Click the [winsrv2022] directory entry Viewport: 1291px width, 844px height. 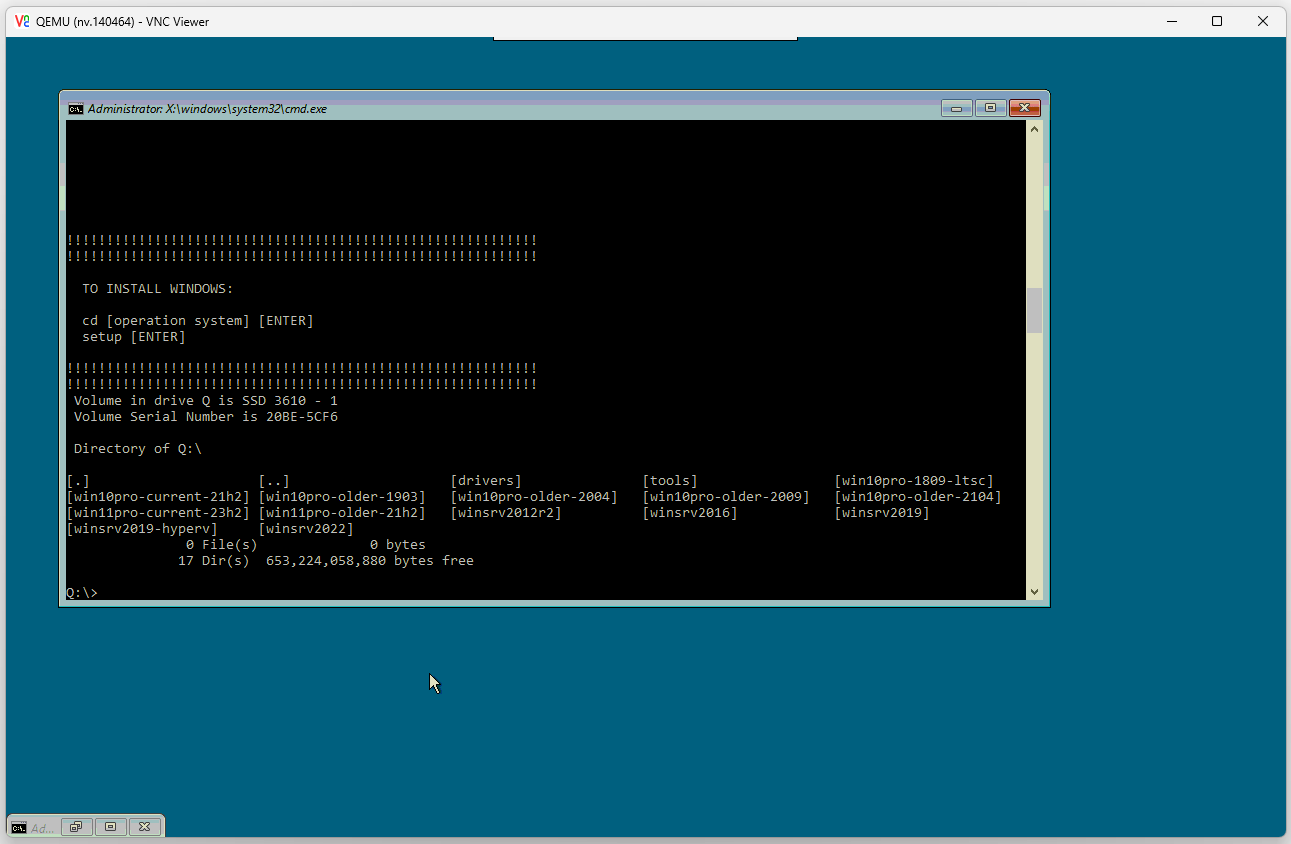pyautogui.click(x=306, y=529)
